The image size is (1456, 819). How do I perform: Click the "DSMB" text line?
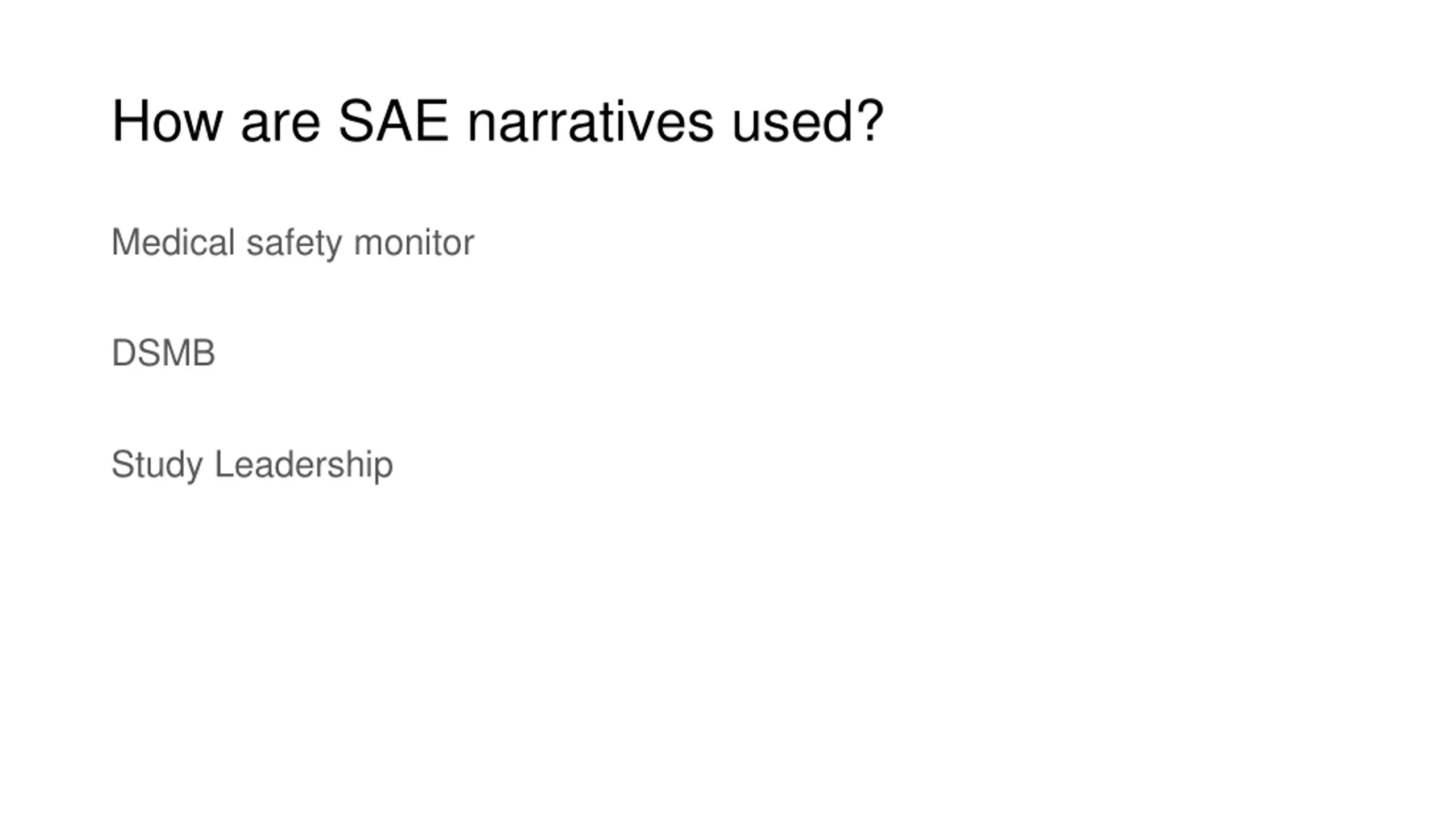coord(164,353)
